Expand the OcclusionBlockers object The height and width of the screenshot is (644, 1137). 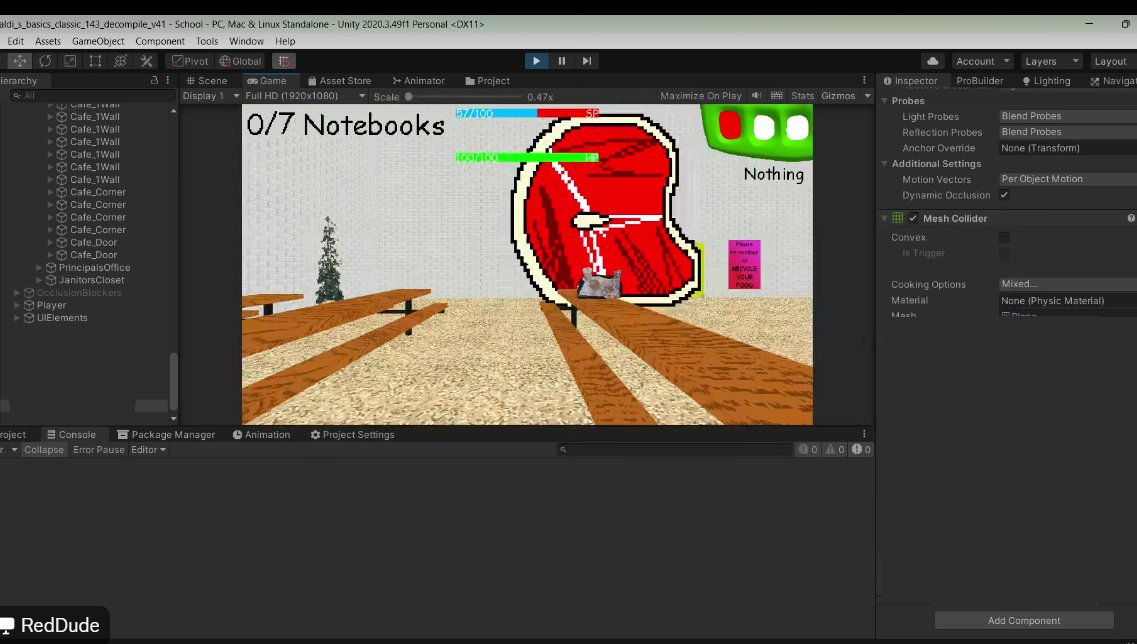click(x=17, y=293)
